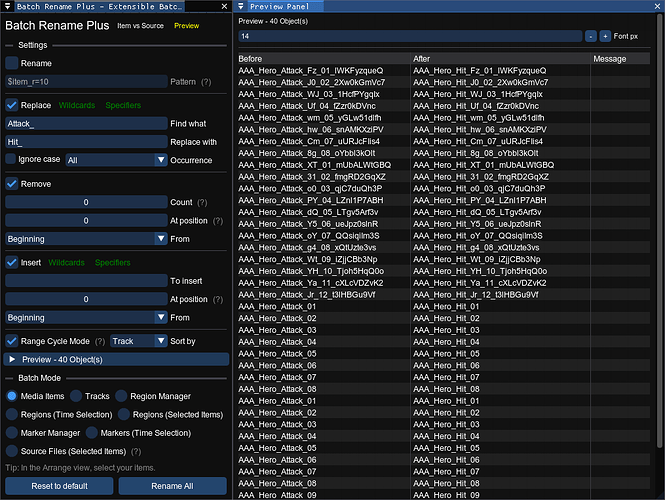
Task: Click the Replace with field with Hit_
Action: tap(86, 142)
